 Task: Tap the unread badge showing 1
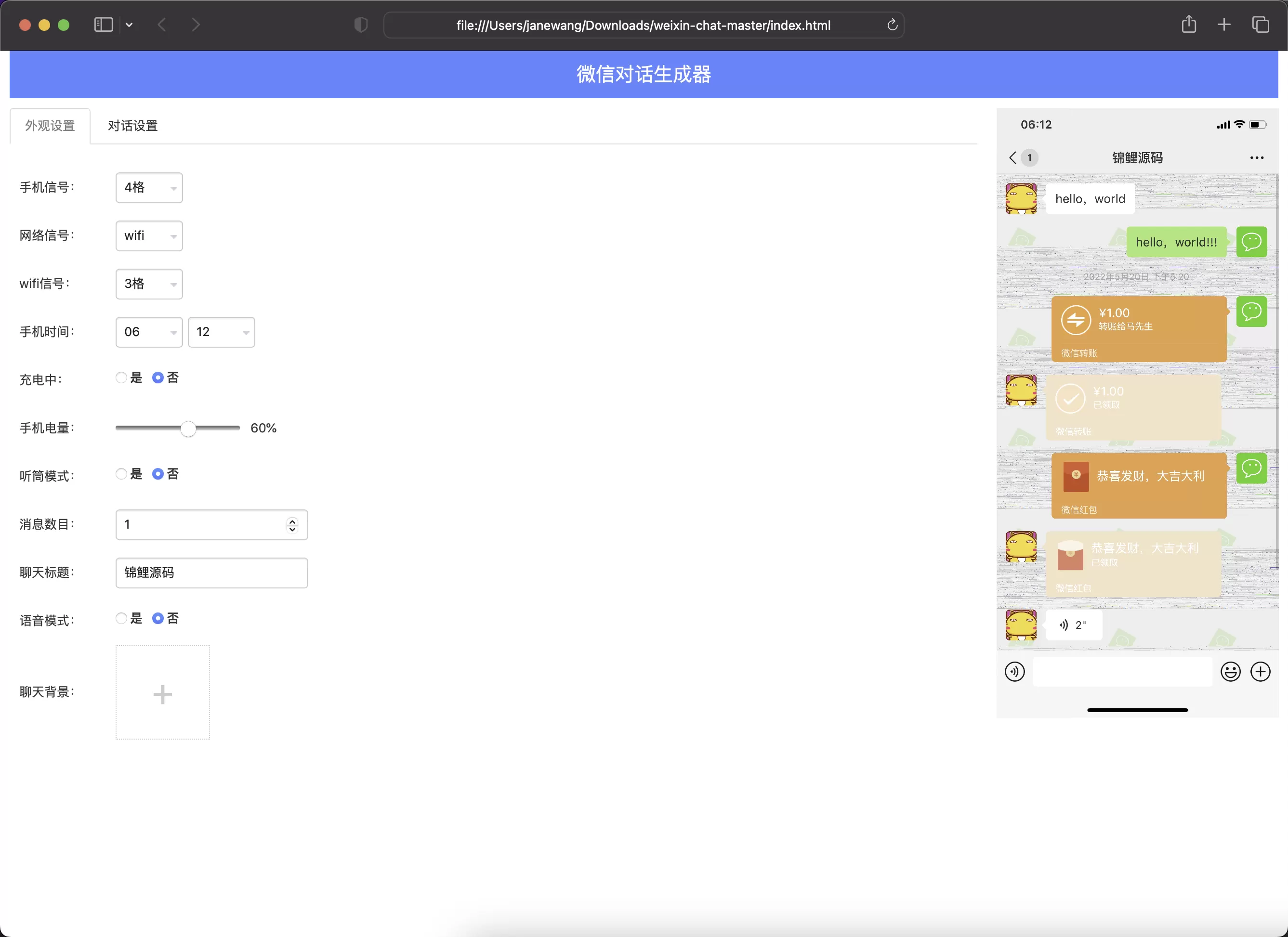pos(1029,158)
